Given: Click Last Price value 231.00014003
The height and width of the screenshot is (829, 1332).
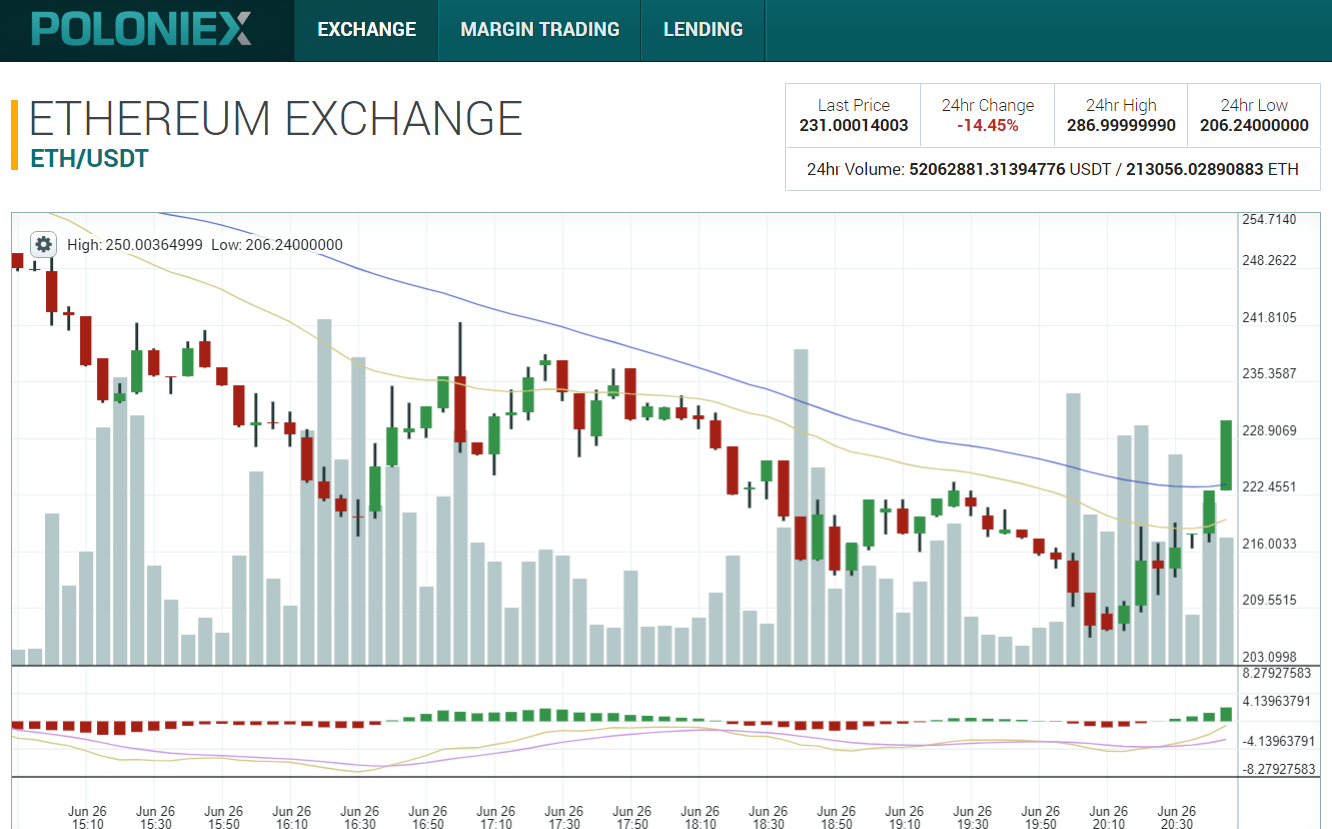Looking at the screenshot, I should [x=853, y=126].
